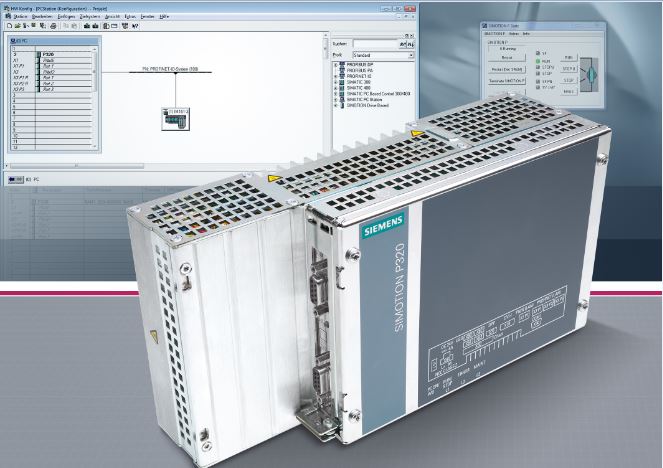Click SIMATIC 300 icon in catalog tree
The image size is (663, 468).
tap(342, 82)
